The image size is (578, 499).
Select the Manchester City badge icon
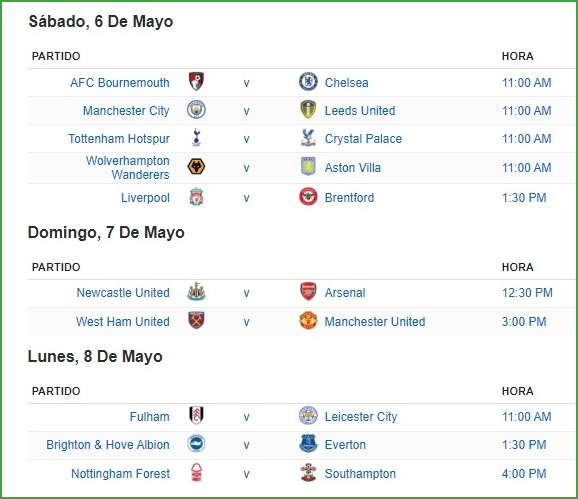(196, 109)
